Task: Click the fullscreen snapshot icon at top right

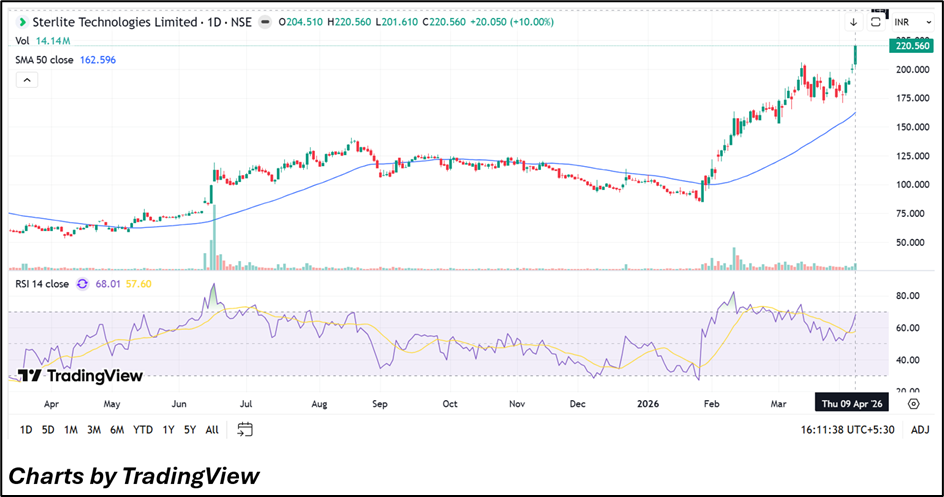Action: 877,21
